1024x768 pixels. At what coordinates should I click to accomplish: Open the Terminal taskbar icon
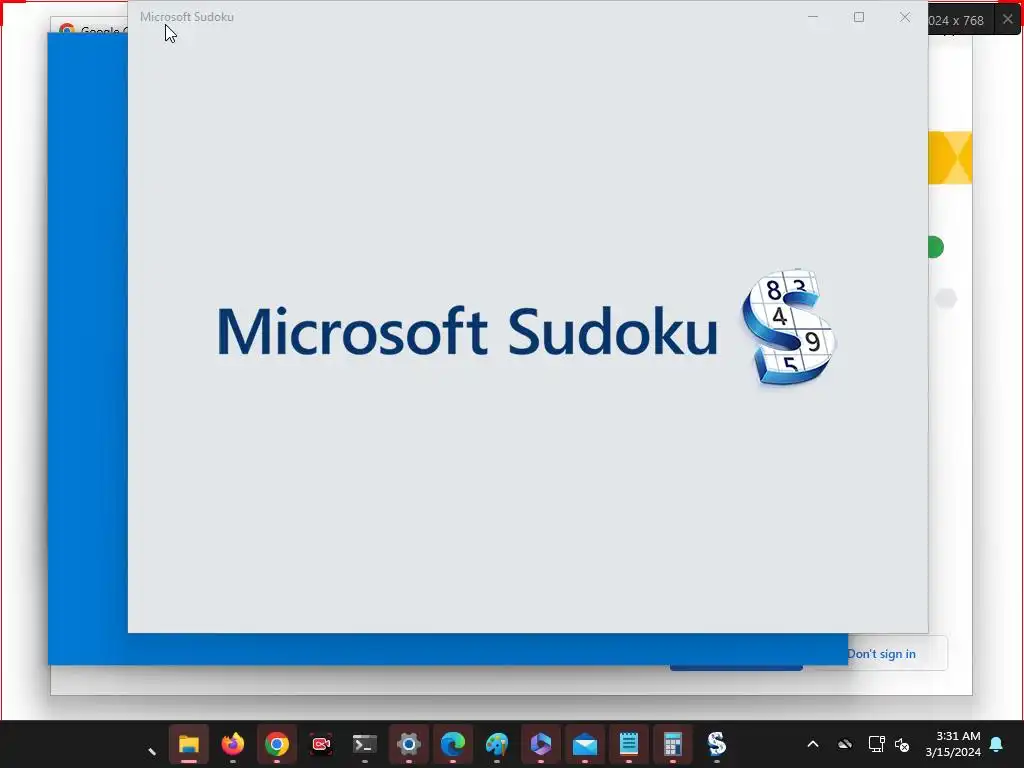click(364, 744)
